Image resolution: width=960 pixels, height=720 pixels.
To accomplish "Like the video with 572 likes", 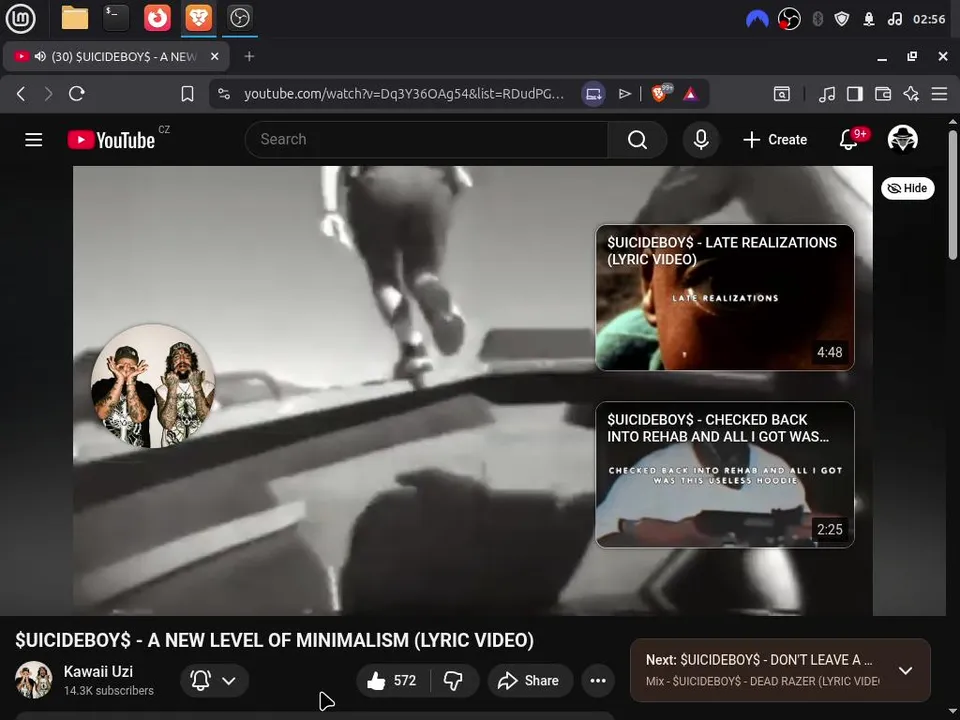I will click(x=392, y=680).
